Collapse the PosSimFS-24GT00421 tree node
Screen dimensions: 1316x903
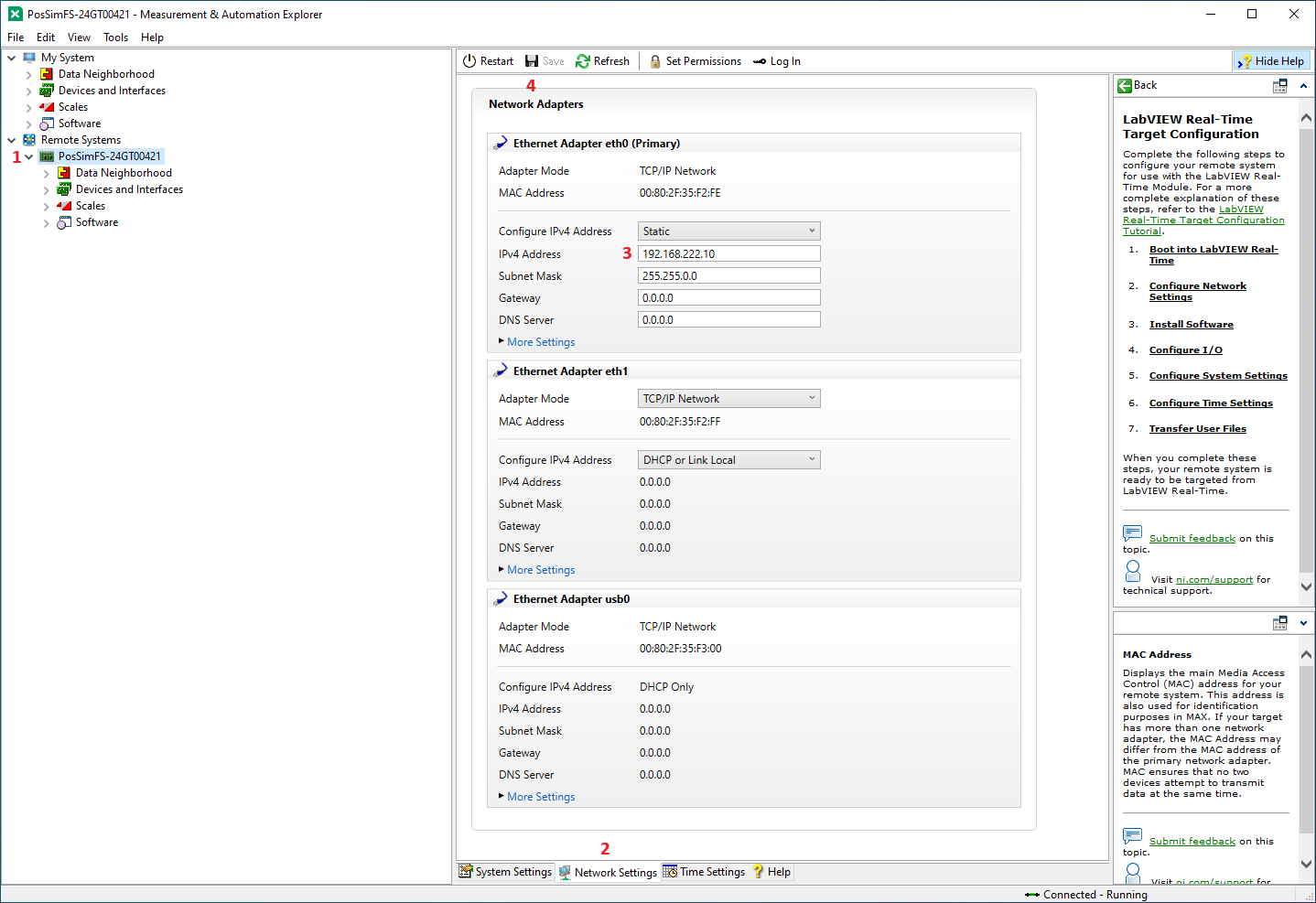(29, 156)
